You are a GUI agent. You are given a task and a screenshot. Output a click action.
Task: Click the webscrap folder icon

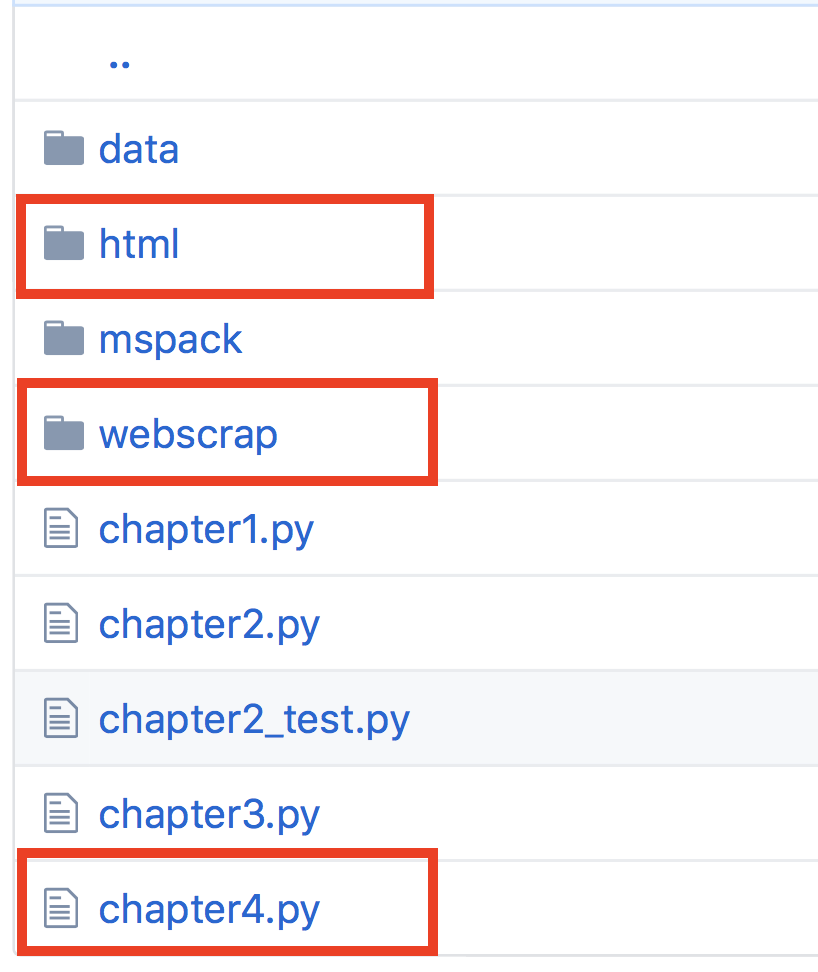point(63,433)
